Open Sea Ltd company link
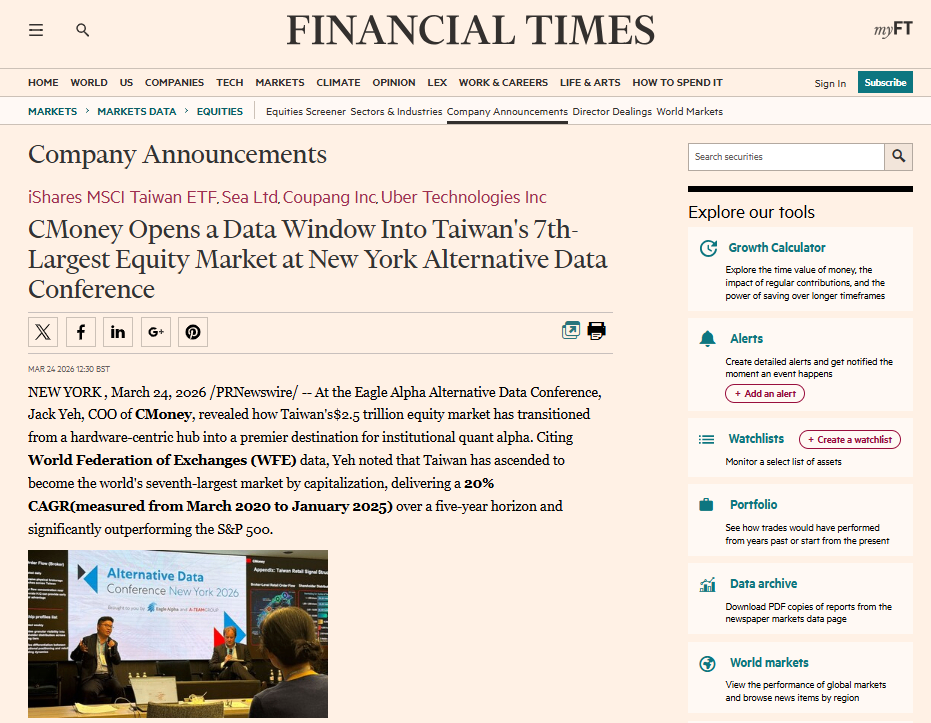Image resolution: width=931 pixels, height=723 pixels. [250, 197]
